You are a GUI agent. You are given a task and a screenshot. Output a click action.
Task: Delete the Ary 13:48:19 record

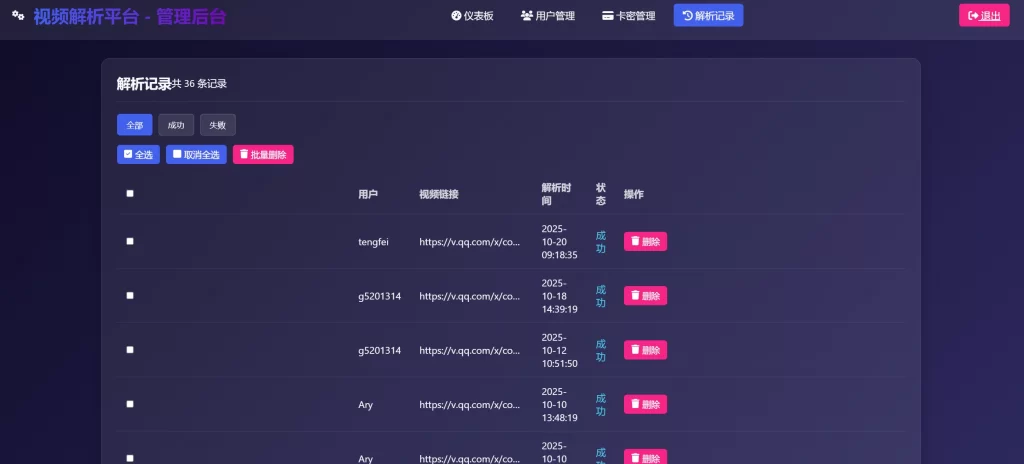coord(645,405)
